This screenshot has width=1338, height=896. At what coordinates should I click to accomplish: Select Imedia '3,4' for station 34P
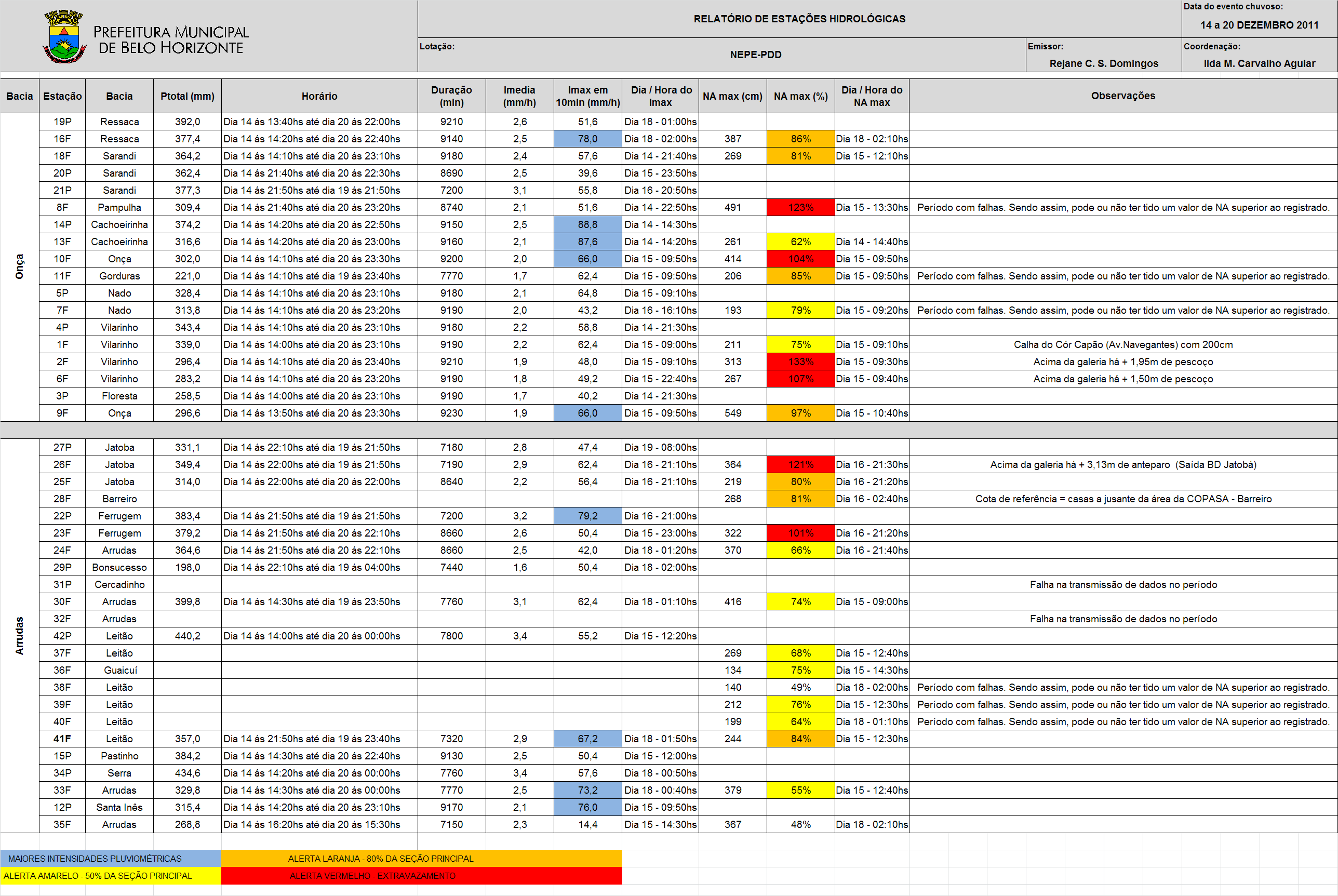click(519, 773)
